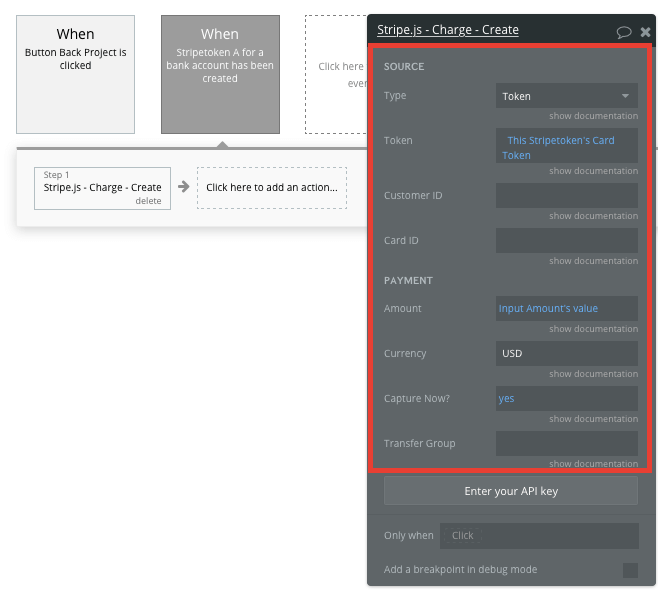This screenshot has height=591, width=658.
Task: Change the Capture Now? value yes
Action: pos(567,398)
